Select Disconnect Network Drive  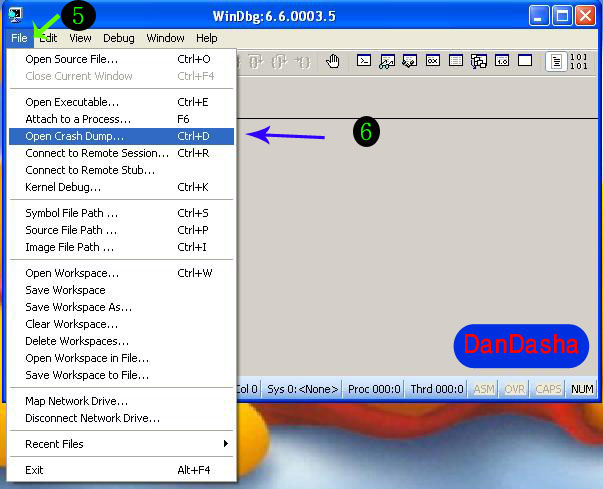(x=121, y=418)
